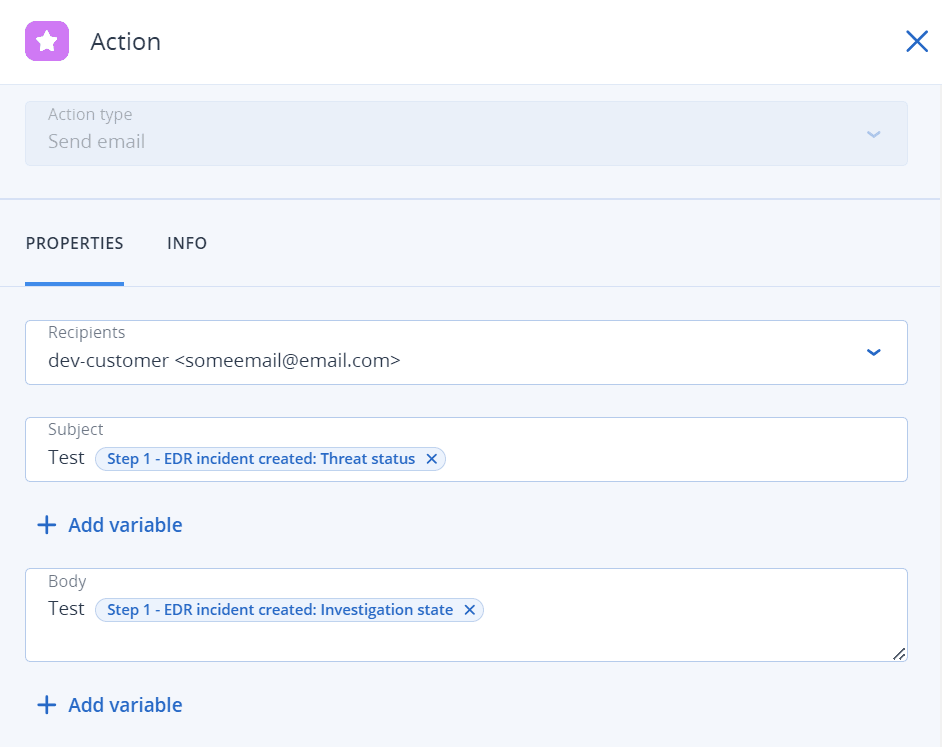Click the Add variable link under Body
The height and width of the screenshot is (747, 942).
[x=125, y=705]
